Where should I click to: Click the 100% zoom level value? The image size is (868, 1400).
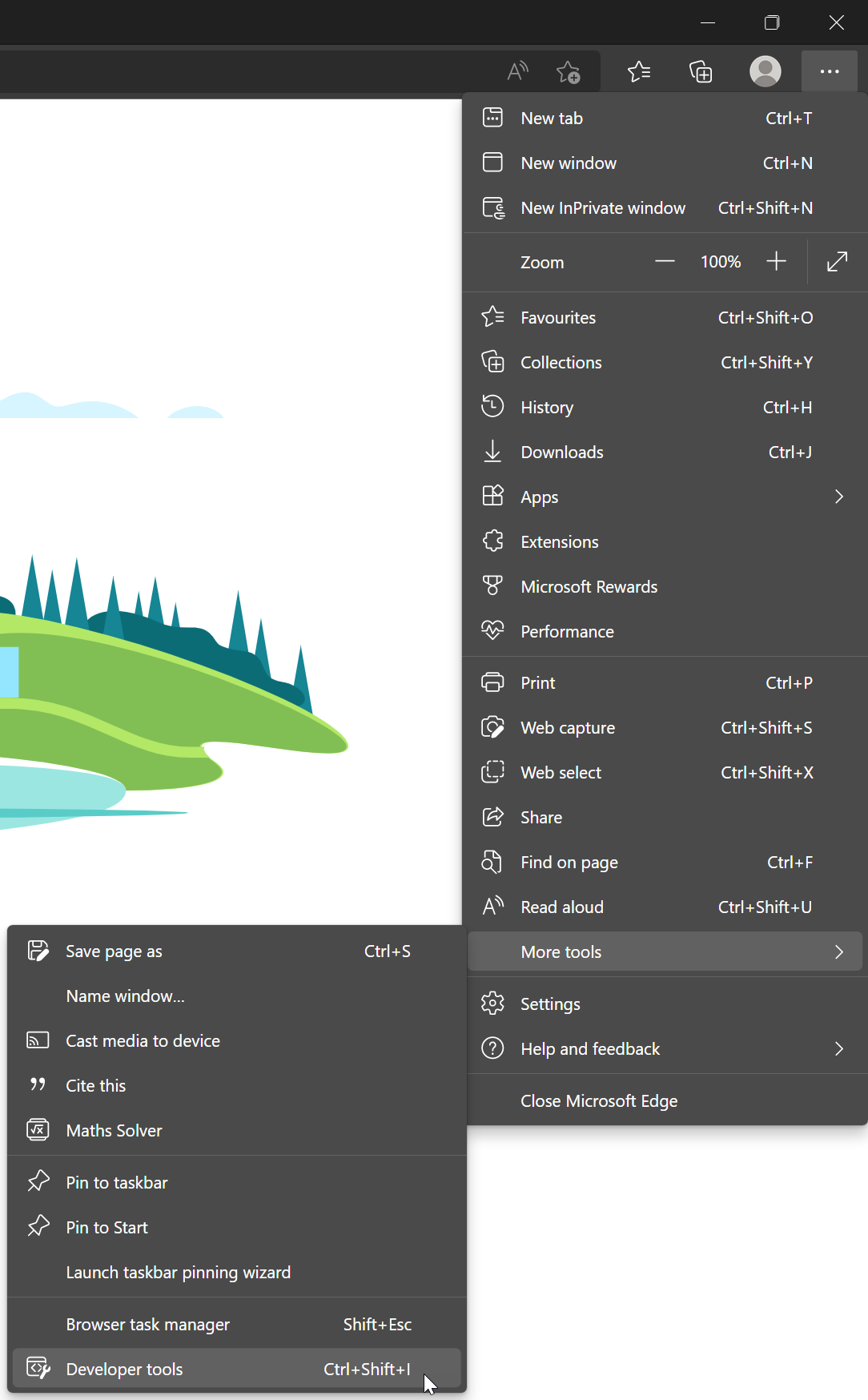click(721, 261)
